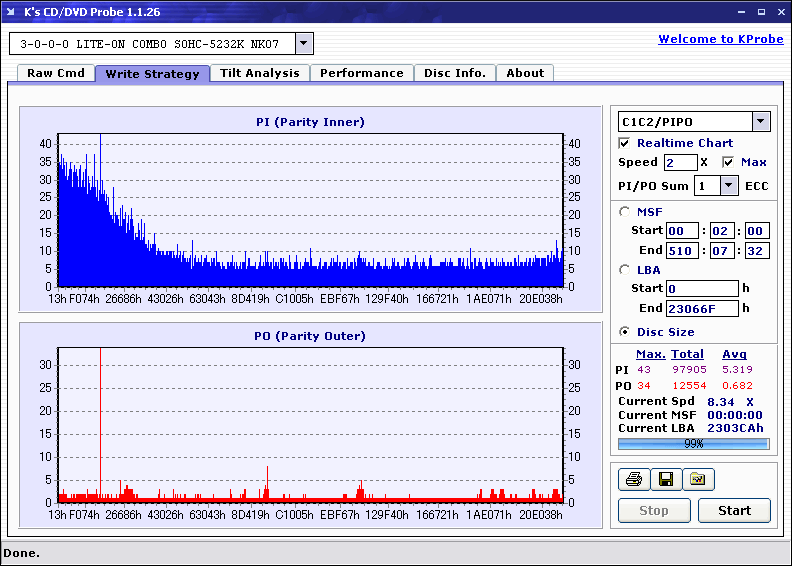Open the LITE-ON drive selector dropdown
Image resolution: width=792 pixels, height=566 pixels.
tap(305, 44)
